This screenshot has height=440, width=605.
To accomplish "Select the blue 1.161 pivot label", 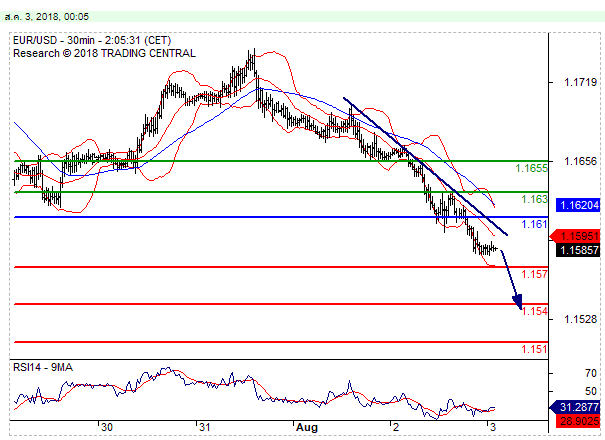I will [x=534, y=224].
